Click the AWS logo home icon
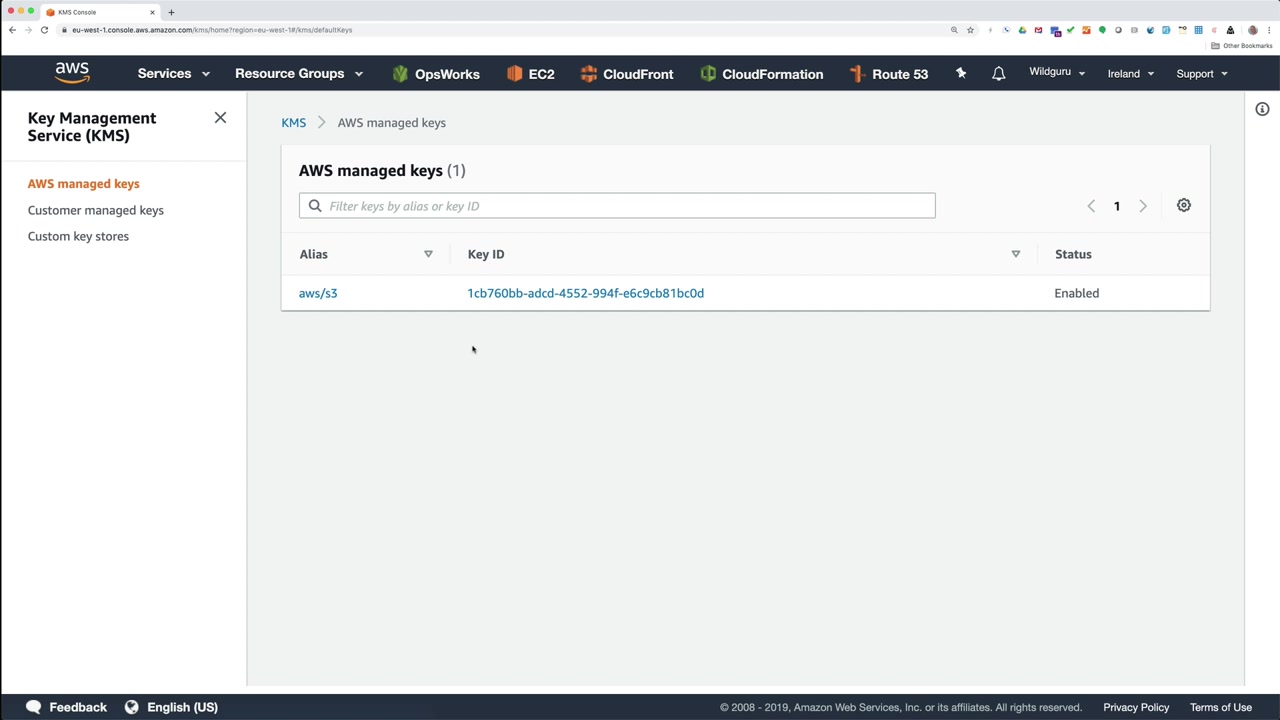Screen dimensions: 1280x720 pyautogui.click(x=72, y=73)
